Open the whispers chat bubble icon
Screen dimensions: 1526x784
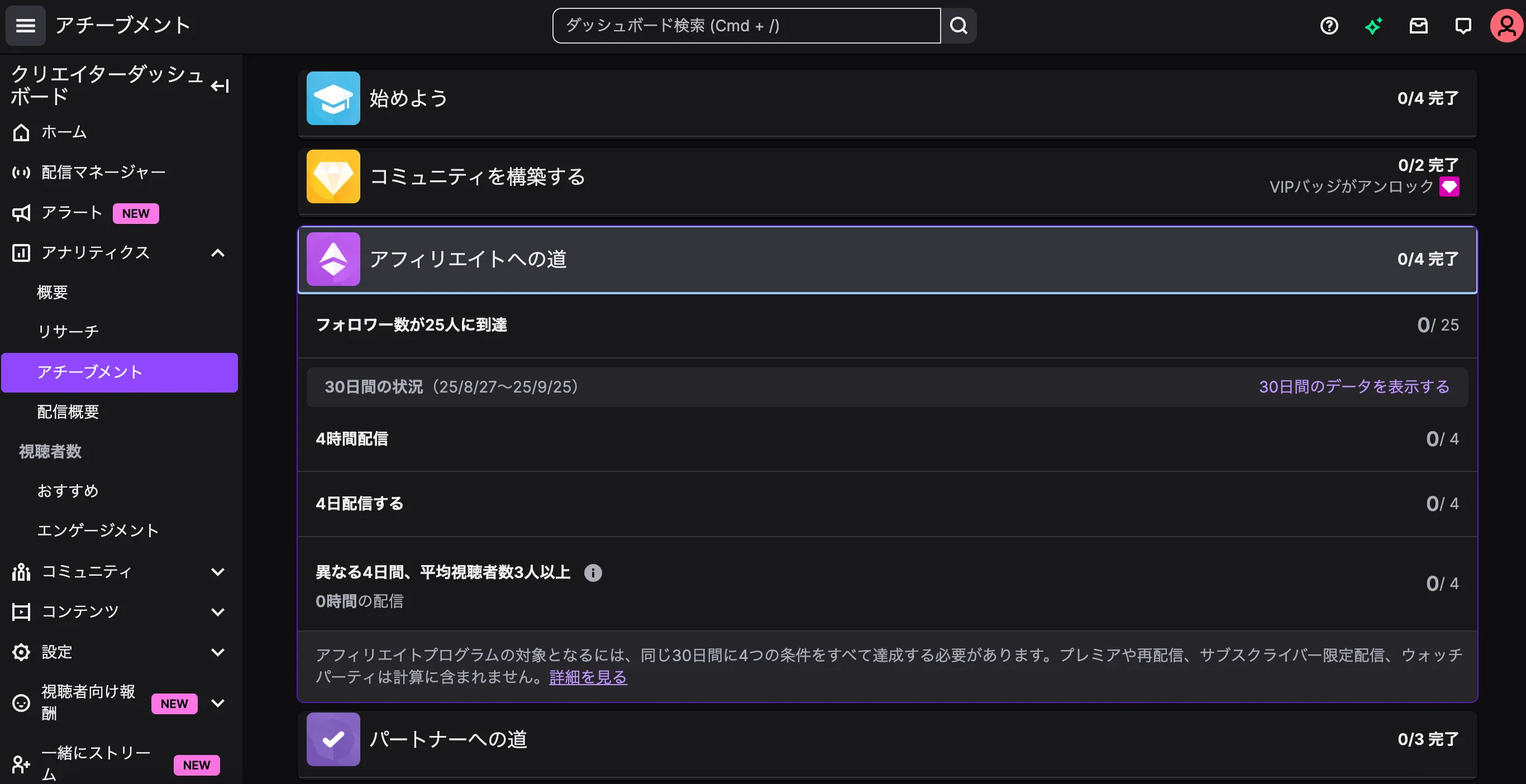pyautogui.click(x=1463, y=26)
